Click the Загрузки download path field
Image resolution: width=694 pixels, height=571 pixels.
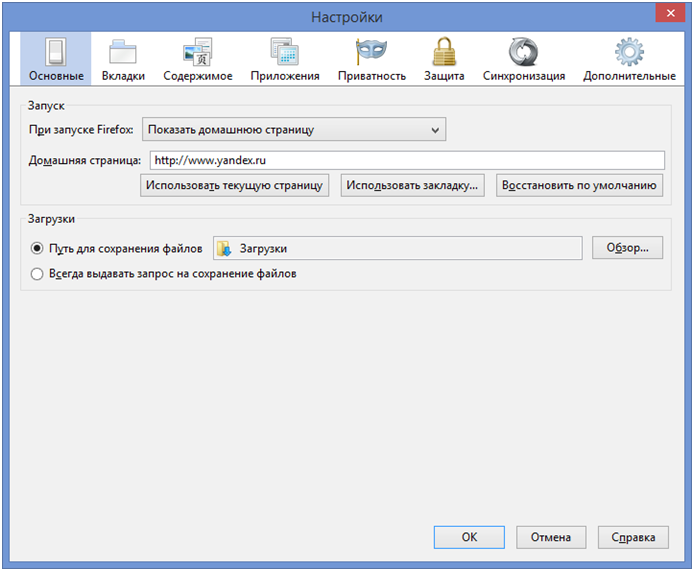click(x=398, y=248)
